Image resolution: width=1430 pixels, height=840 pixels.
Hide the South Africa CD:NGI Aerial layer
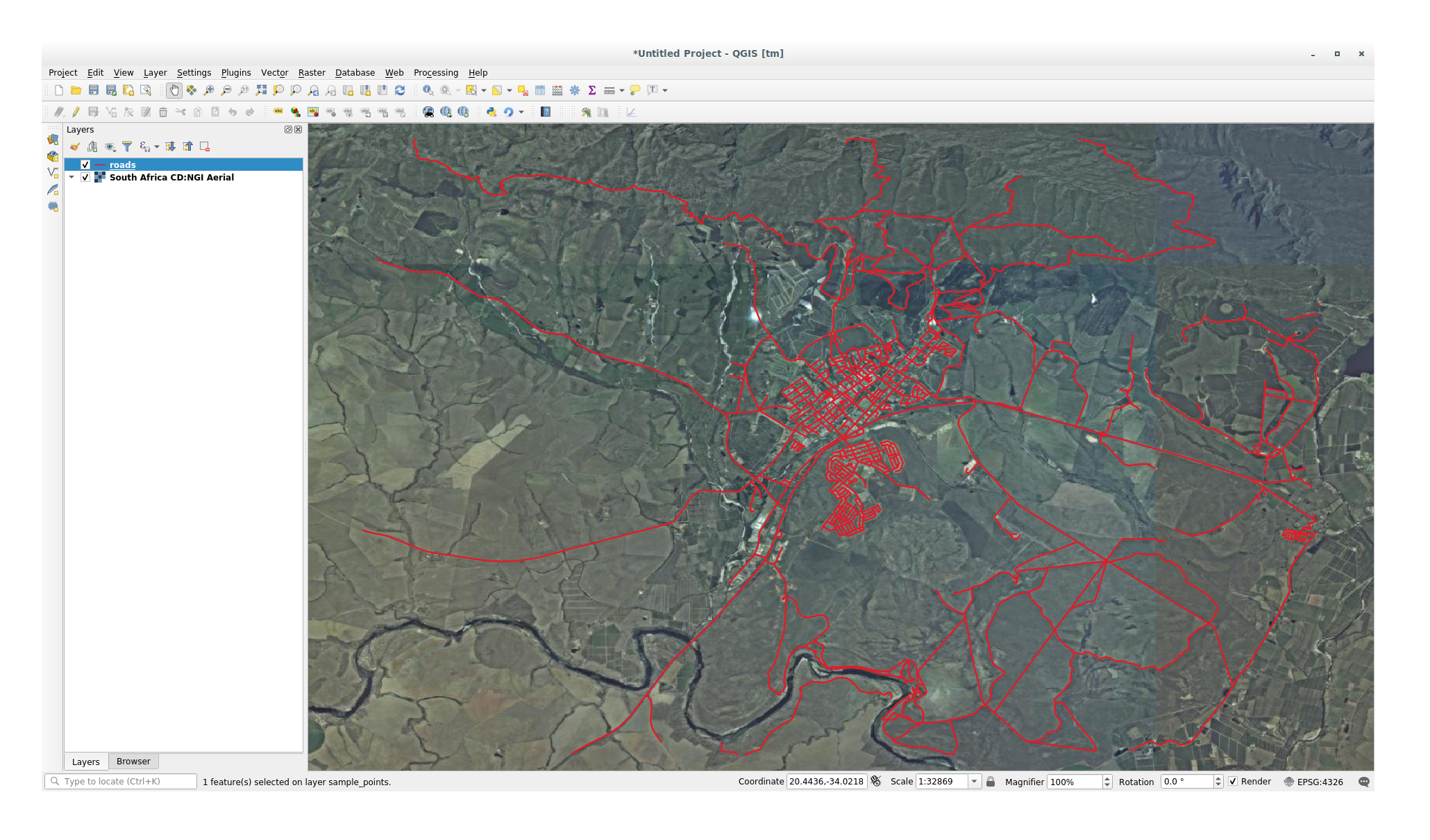(85, 177)
